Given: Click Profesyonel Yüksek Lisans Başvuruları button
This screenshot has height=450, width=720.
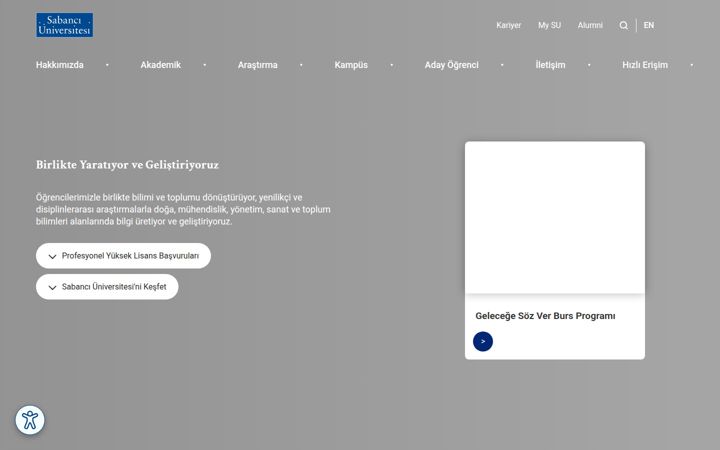Looking at the screenshot, I should (123, 256).
